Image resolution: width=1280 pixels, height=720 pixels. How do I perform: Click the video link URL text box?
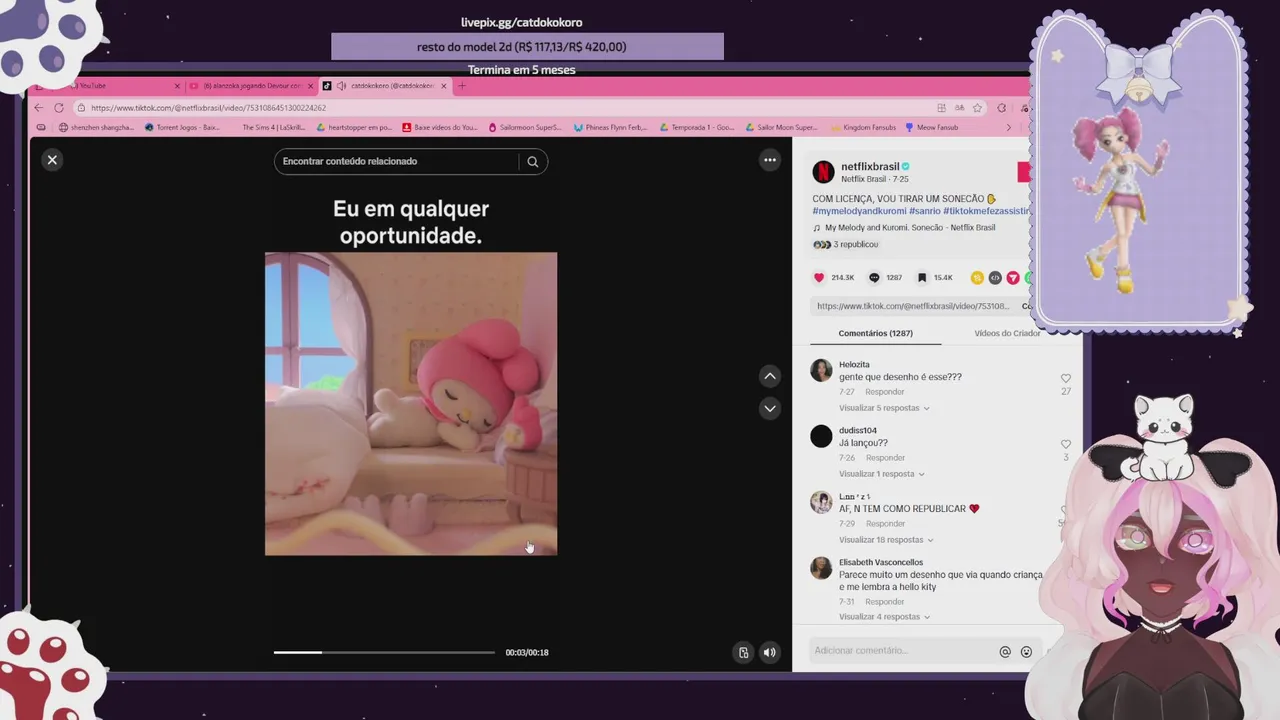[x=911, y=306]
